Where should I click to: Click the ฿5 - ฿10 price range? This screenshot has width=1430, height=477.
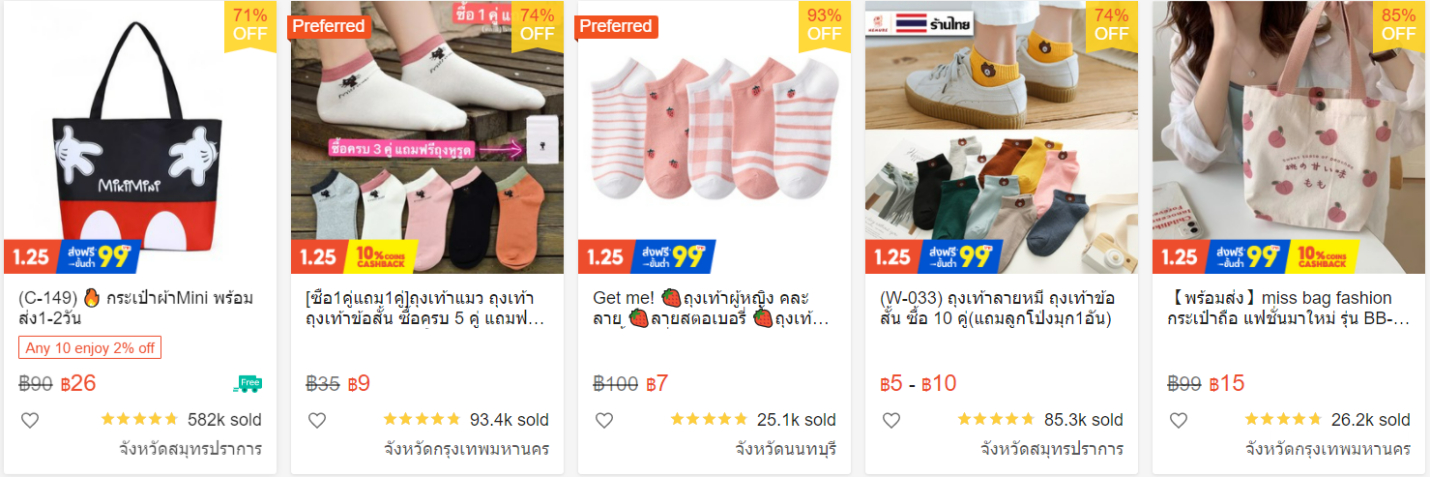click(918, 383)
